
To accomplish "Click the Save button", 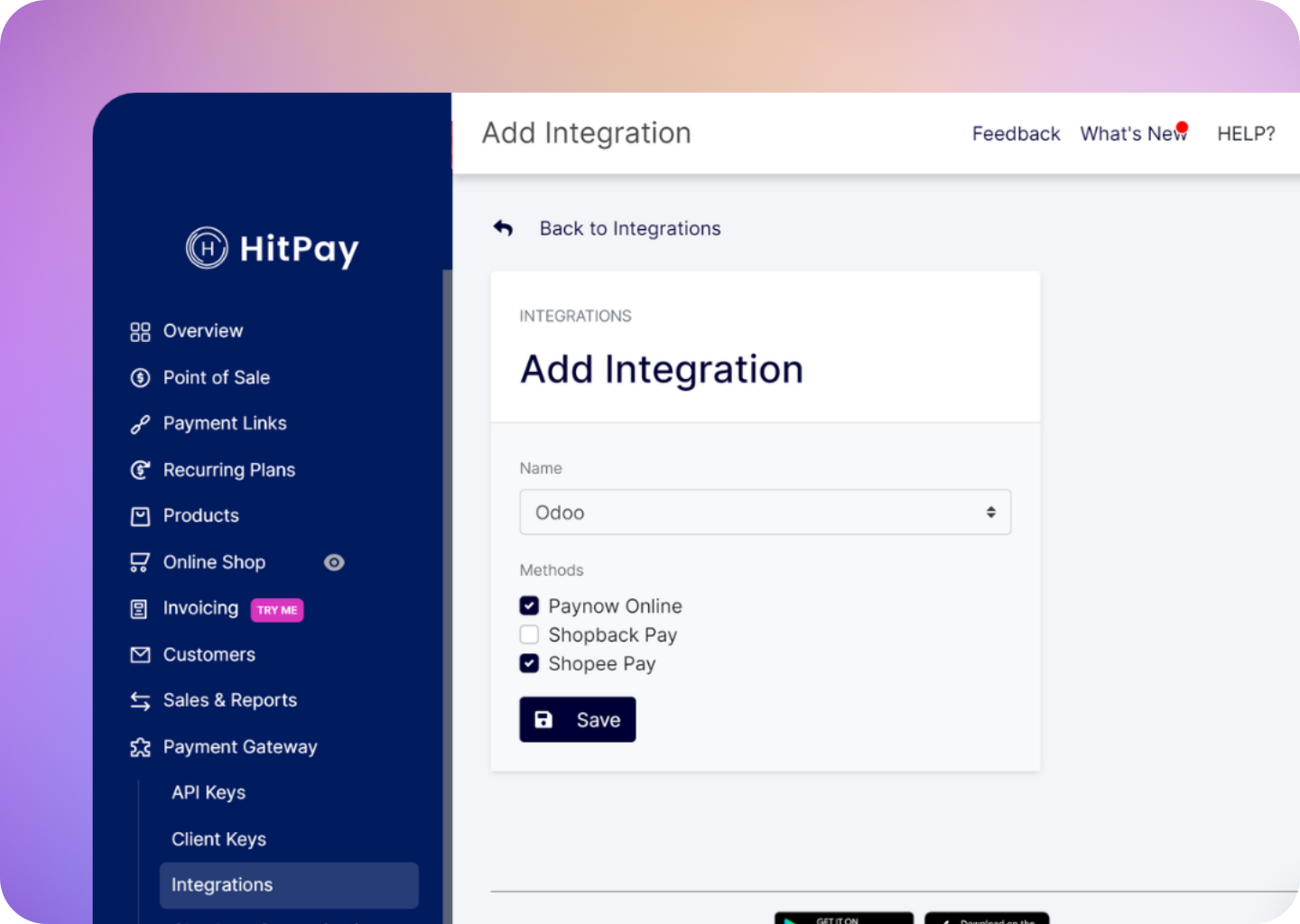I will tap(577, 719).
